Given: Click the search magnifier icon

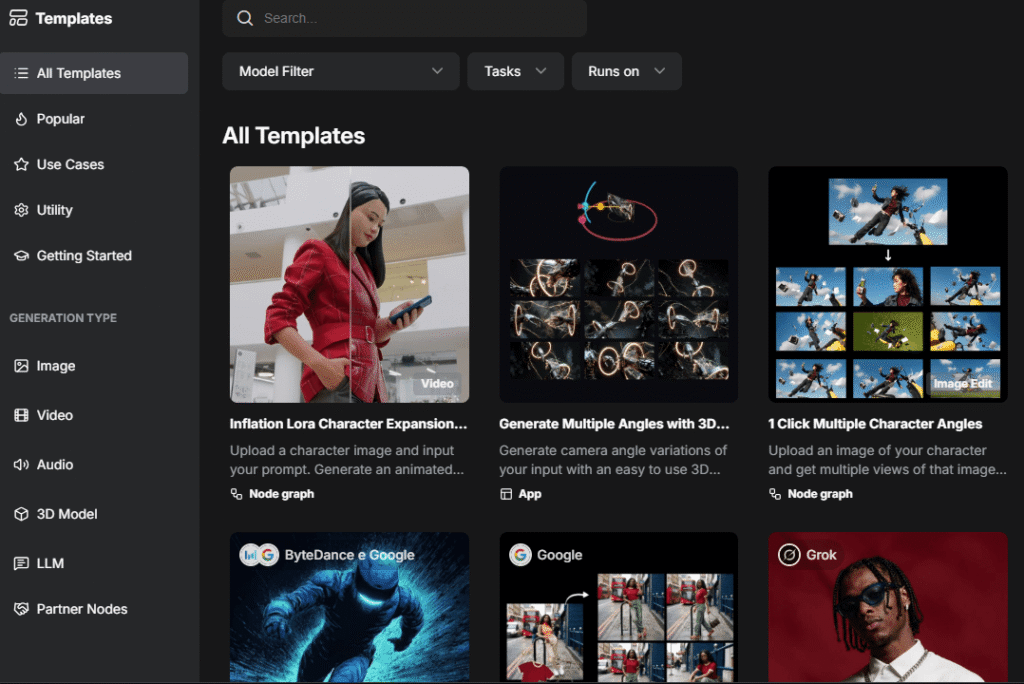Looking at the screenshot, I should tap(245, 18).
